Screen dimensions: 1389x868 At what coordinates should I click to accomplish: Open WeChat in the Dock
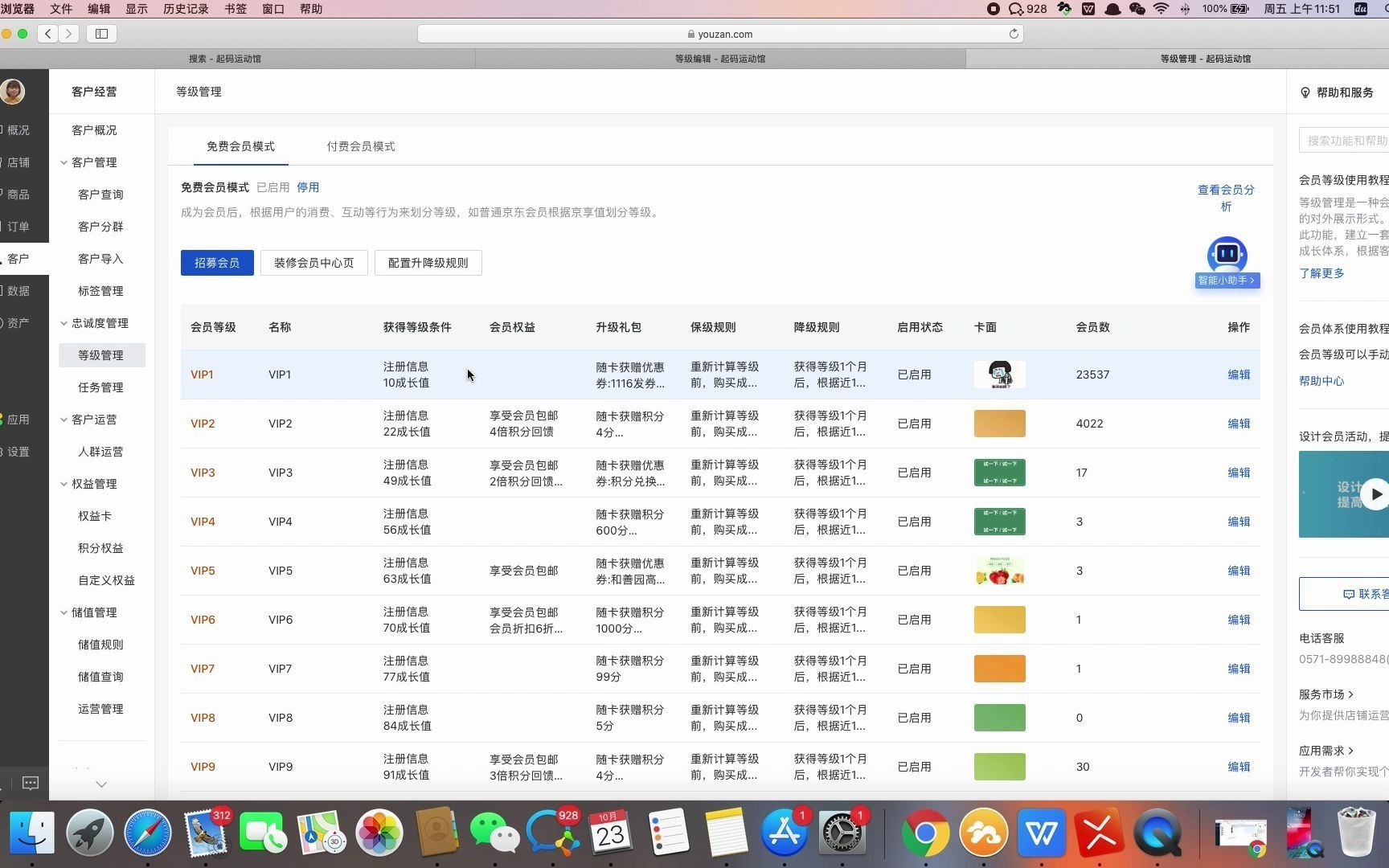click(x=494, y=833)
